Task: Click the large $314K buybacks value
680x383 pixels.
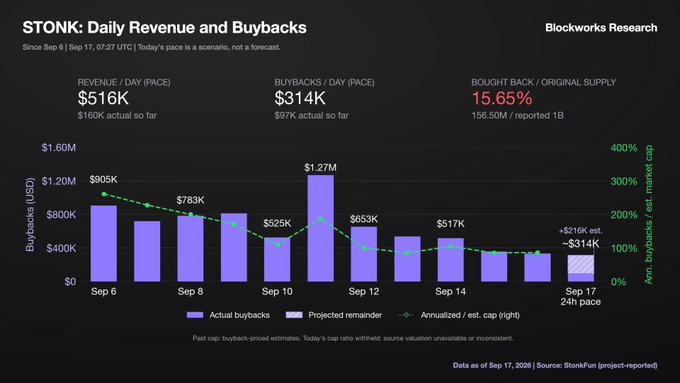Action: click(300, 98)
